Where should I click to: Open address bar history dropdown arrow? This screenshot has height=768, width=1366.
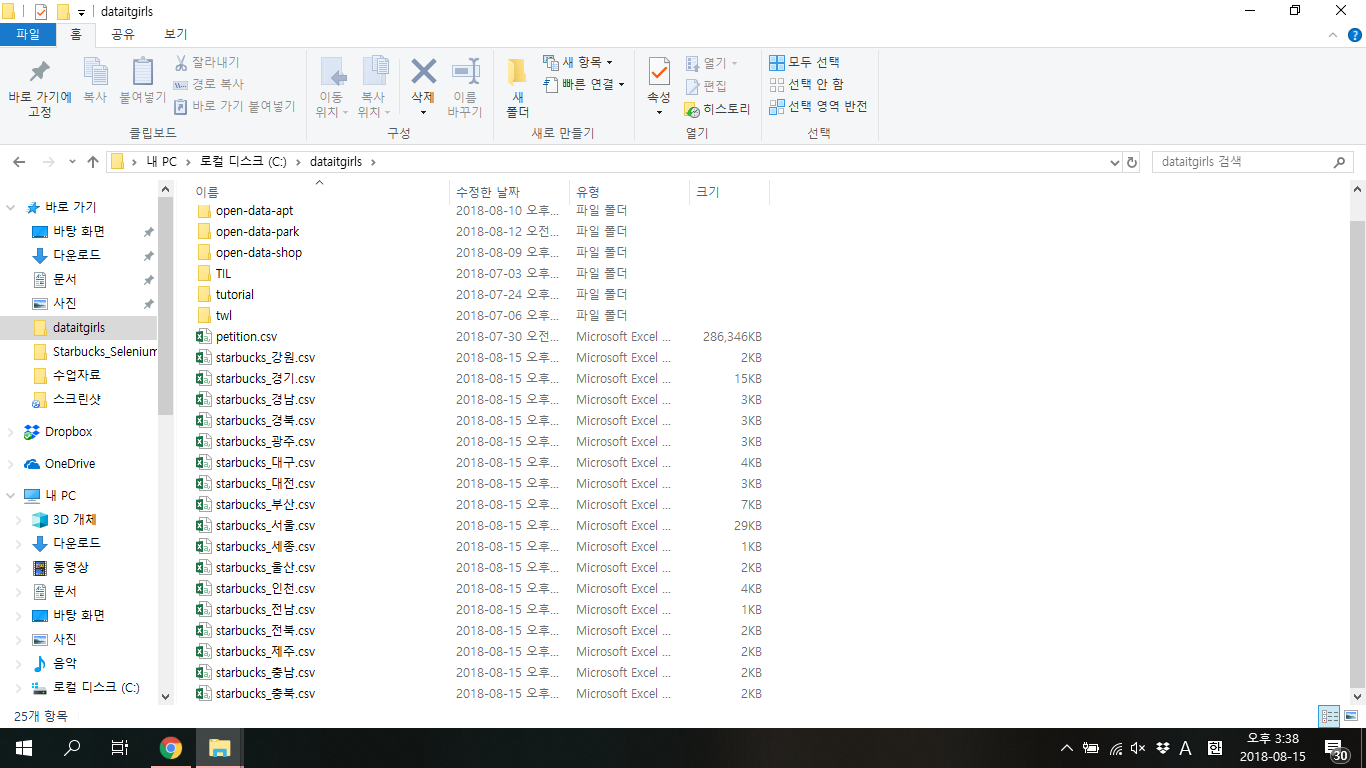point(1115,162)
